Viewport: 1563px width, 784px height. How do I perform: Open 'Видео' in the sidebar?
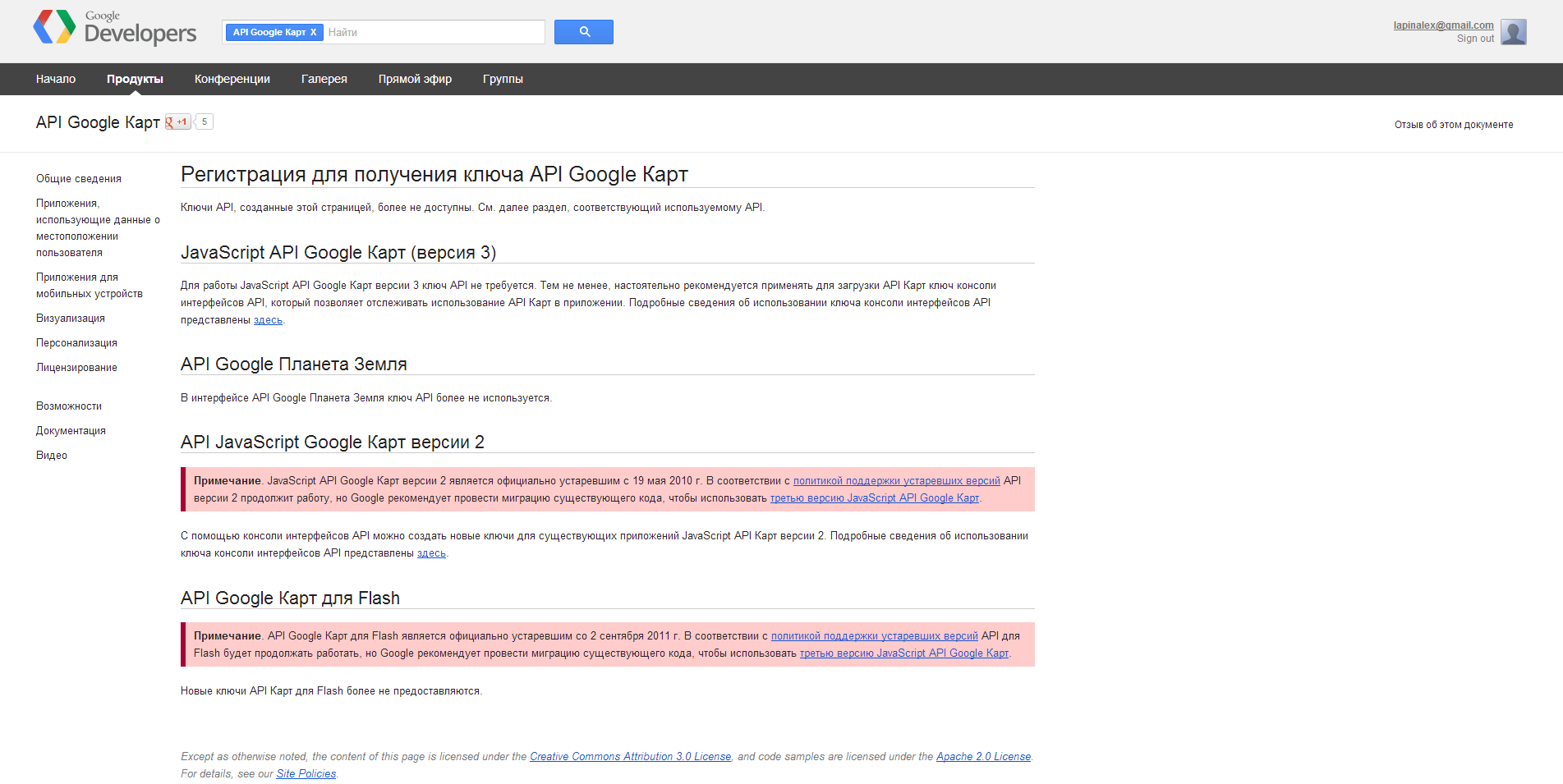click(52, 455)
